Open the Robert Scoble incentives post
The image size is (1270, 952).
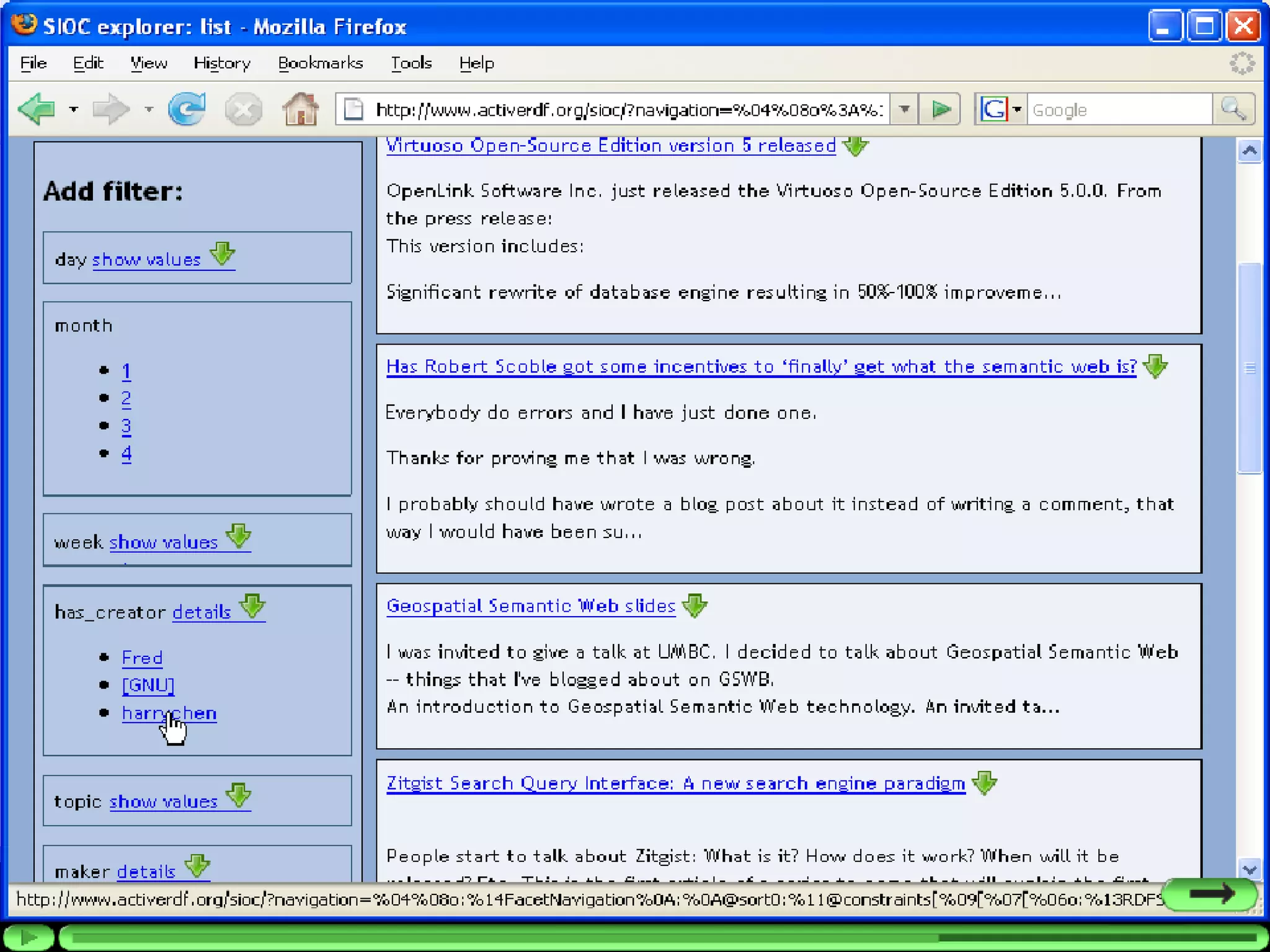[762, 367]
